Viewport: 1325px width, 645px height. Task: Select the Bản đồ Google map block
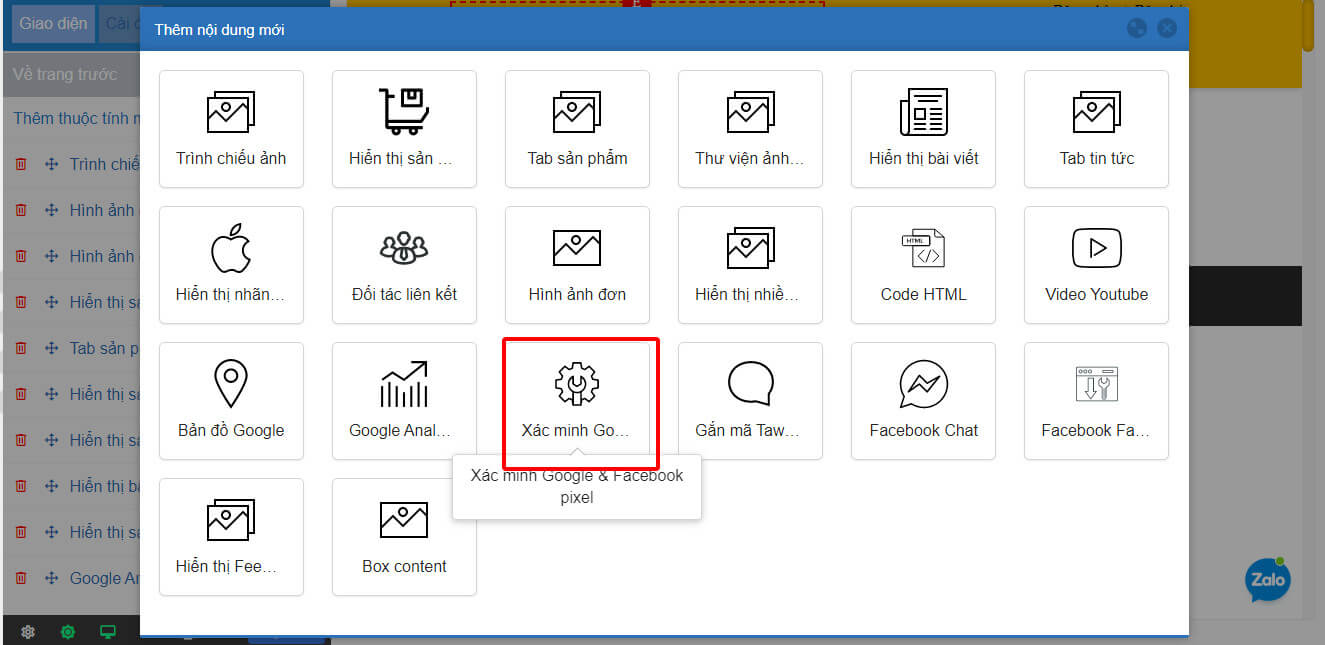[231, 400]
